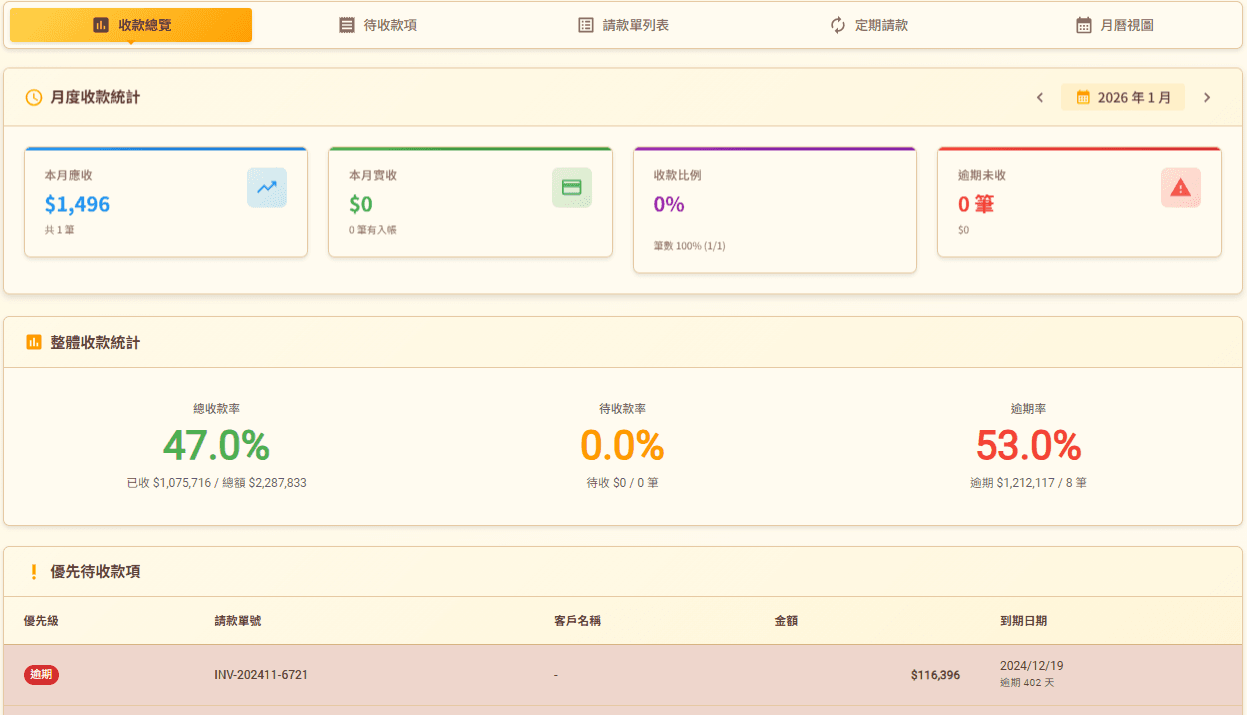Click the exclamation icon beside 優先待收款項
The height and width of the screenshot is (715, 1247).
33,571
